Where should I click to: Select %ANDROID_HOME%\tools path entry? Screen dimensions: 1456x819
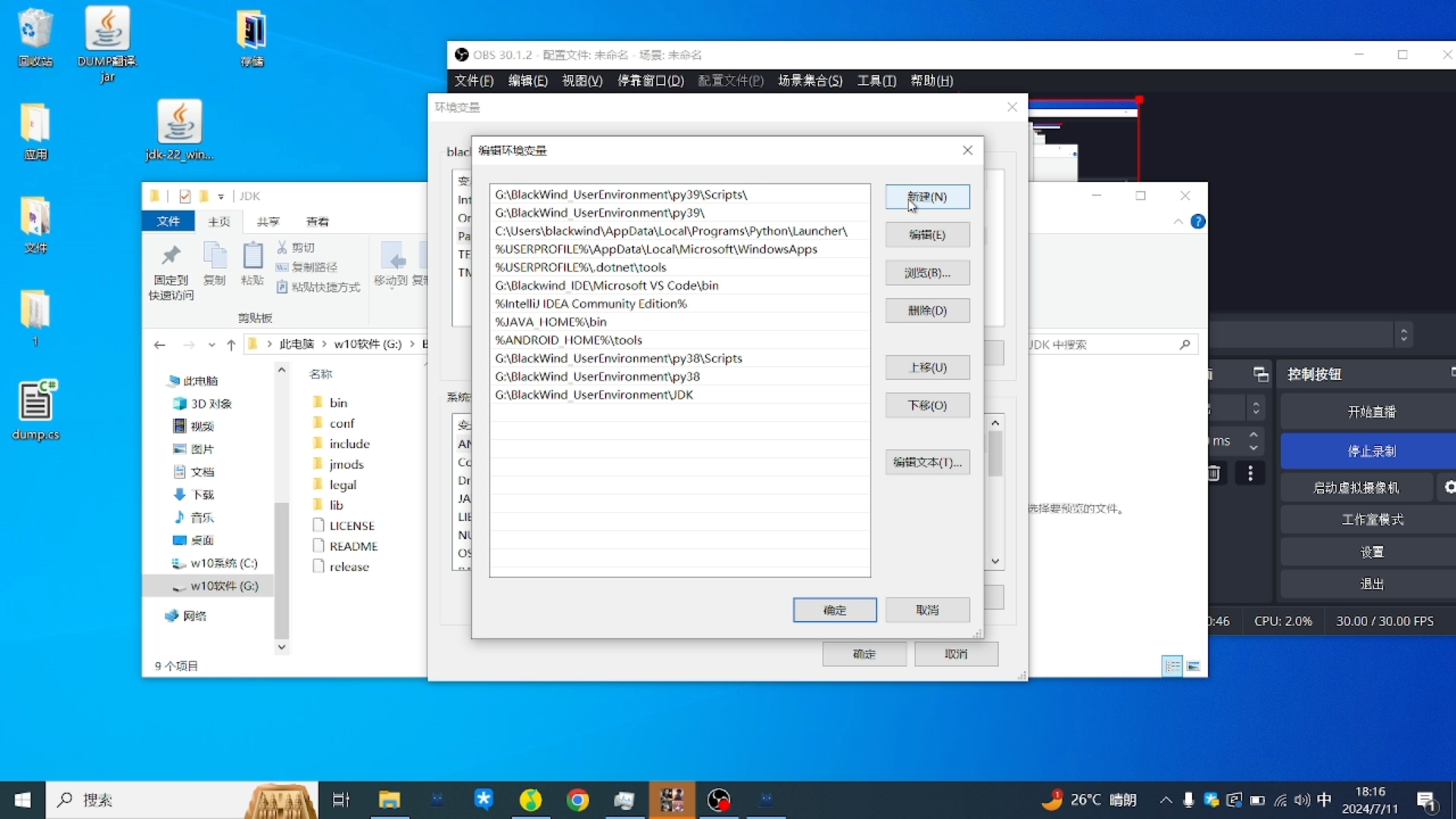tap(679, 340)
